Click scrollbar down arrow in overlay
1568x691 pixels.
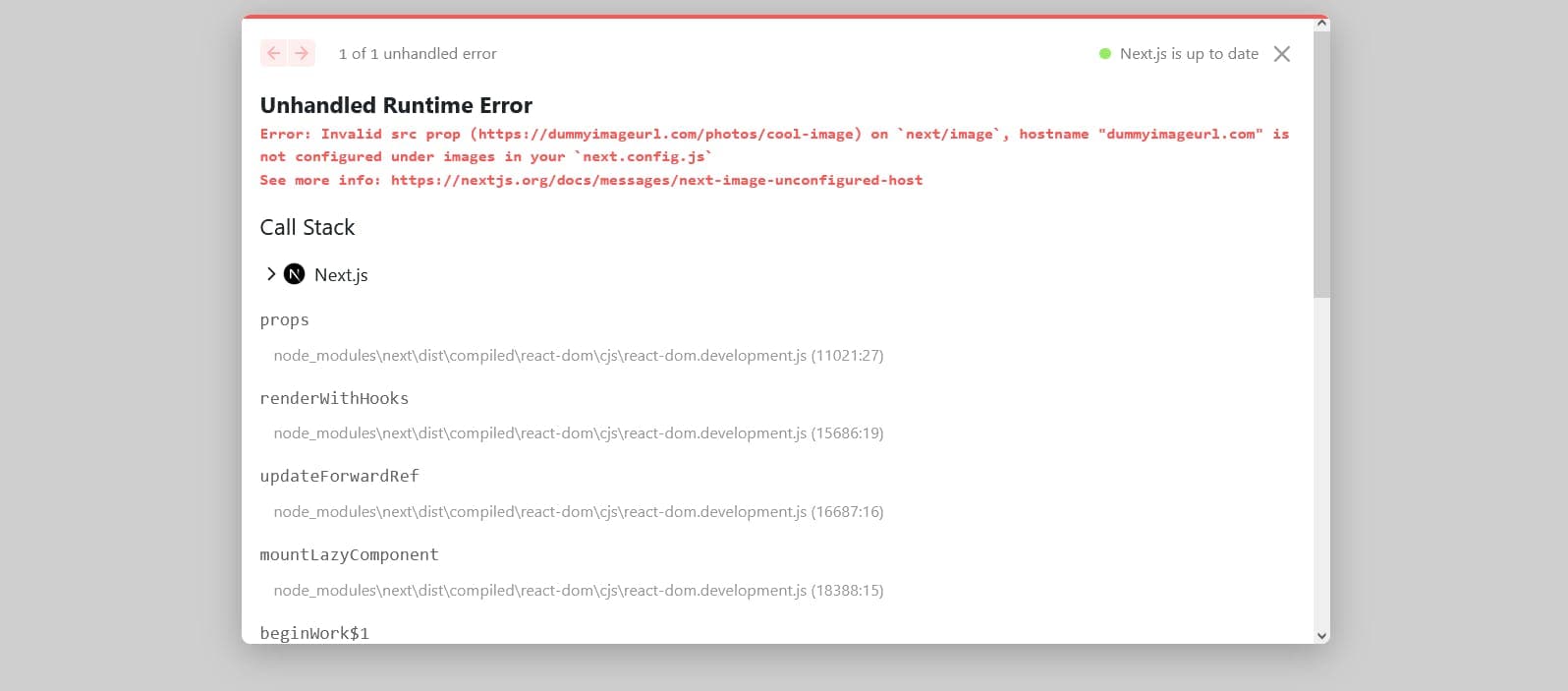tap(1321, 636)
